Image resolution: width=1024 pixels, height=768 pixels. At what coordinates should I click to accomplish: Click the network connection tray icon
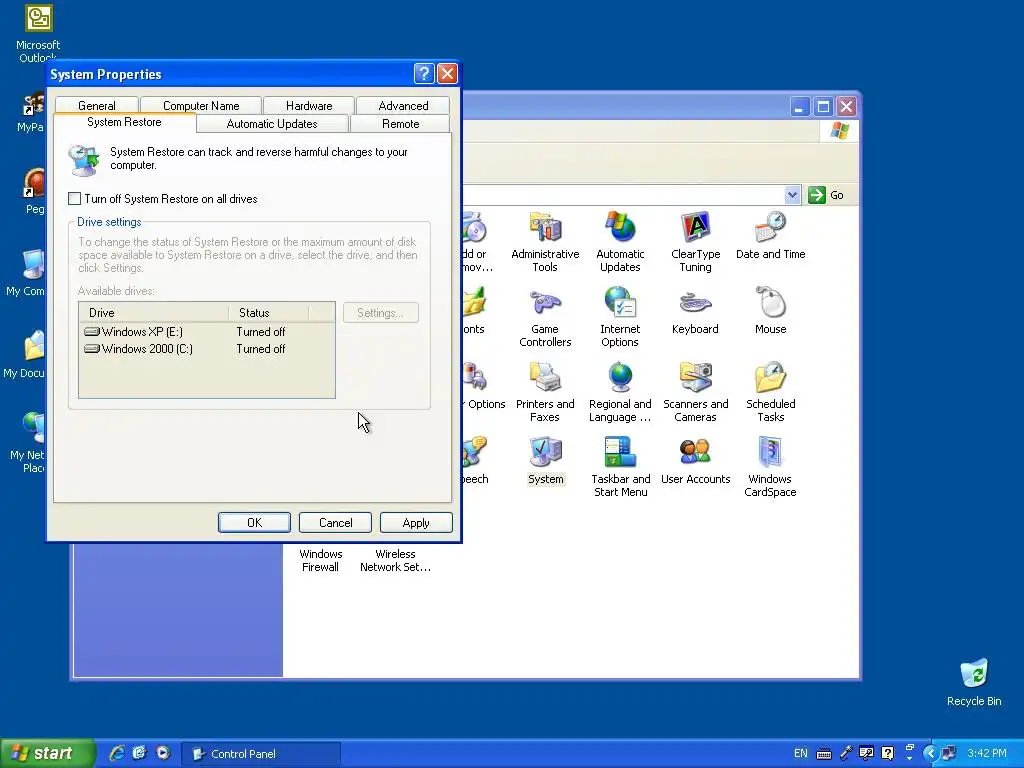(950, 753)
